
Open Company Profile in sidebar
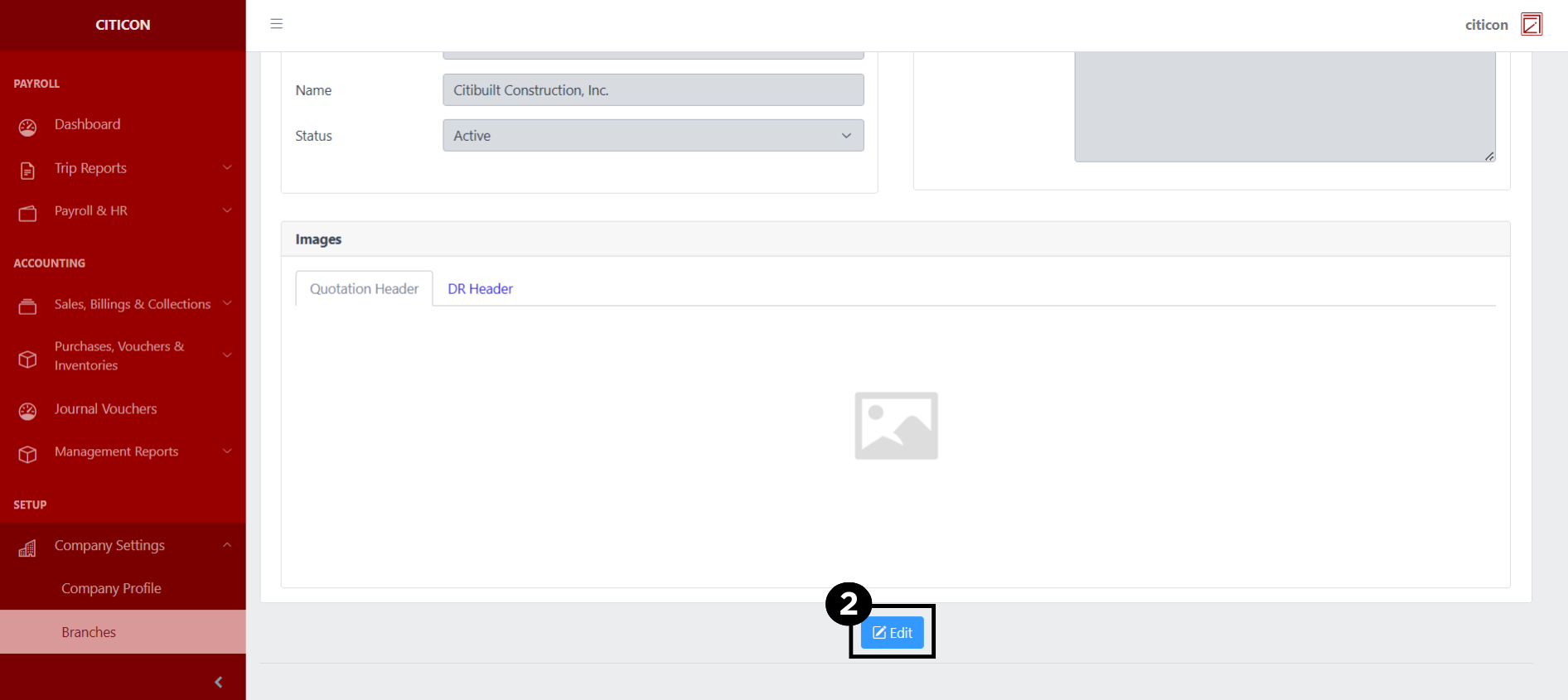[111, 588]
